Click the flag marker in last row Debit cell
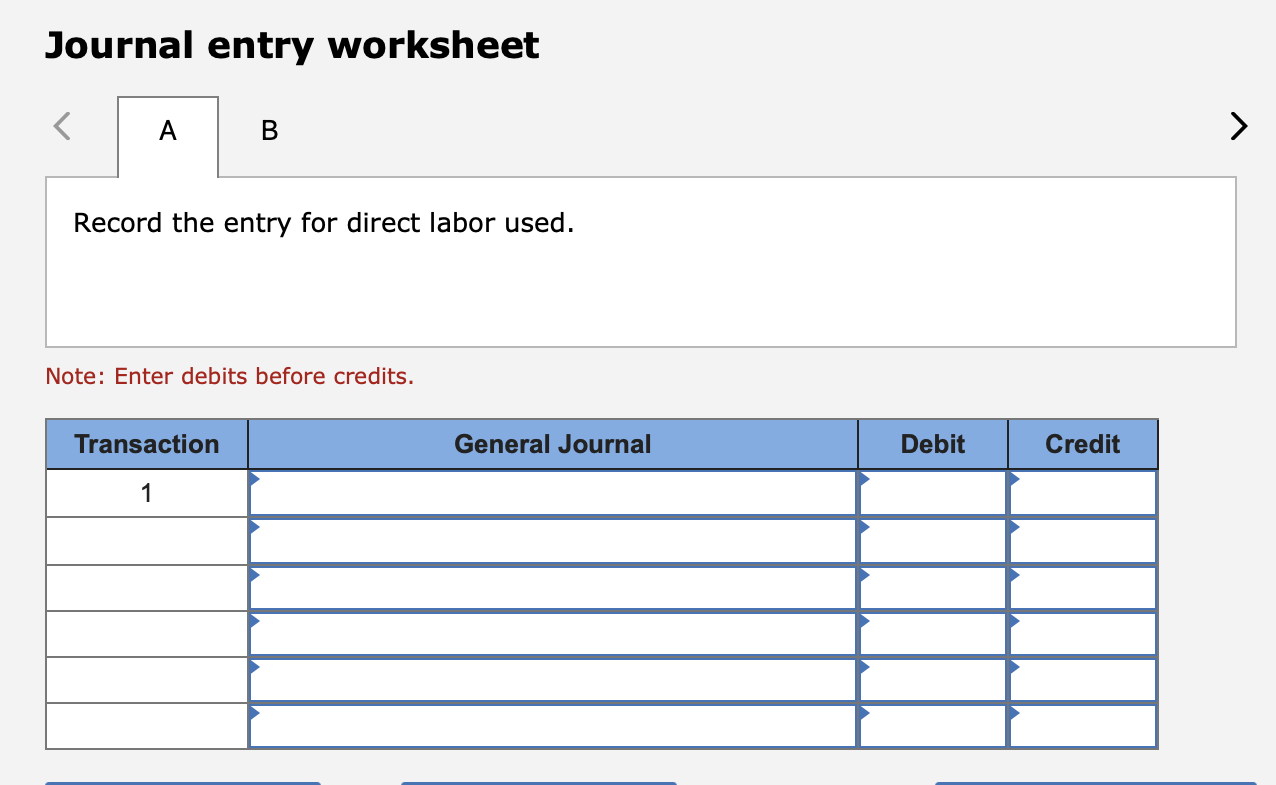1276x785 pixels. (x=864, y=715)
